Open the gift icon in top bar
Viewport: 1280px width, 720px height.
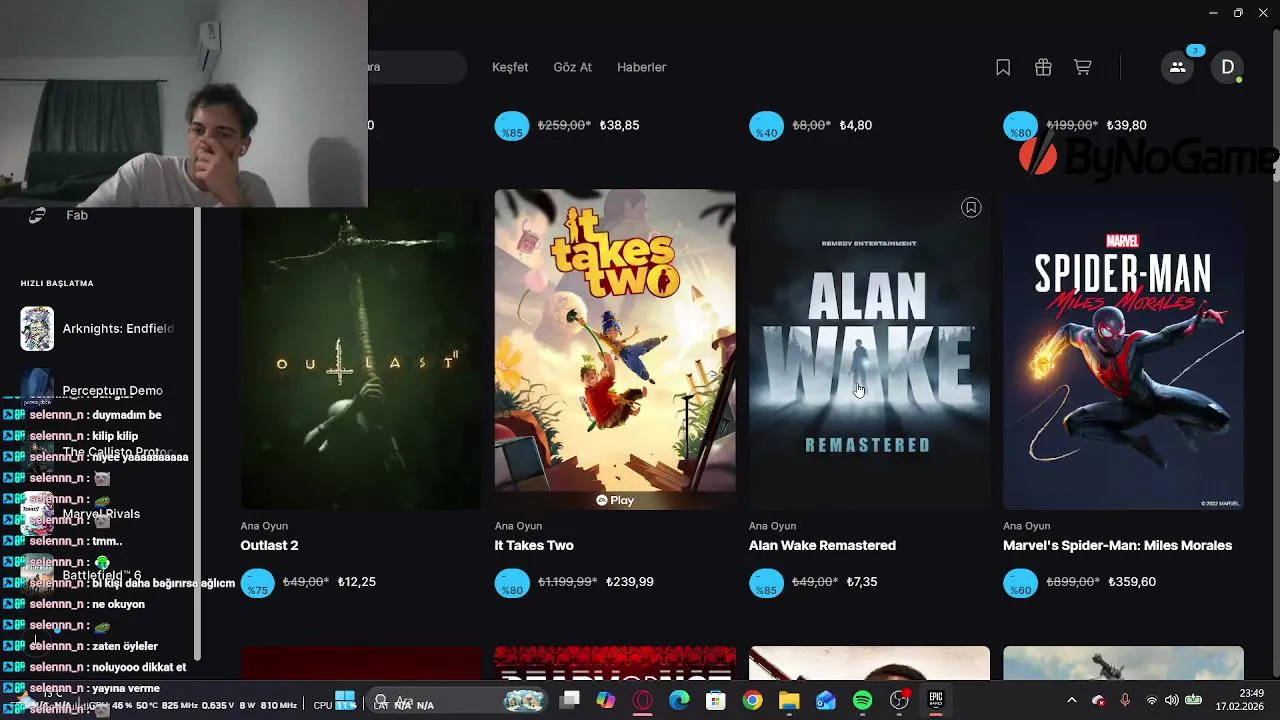pos(1043,67)
